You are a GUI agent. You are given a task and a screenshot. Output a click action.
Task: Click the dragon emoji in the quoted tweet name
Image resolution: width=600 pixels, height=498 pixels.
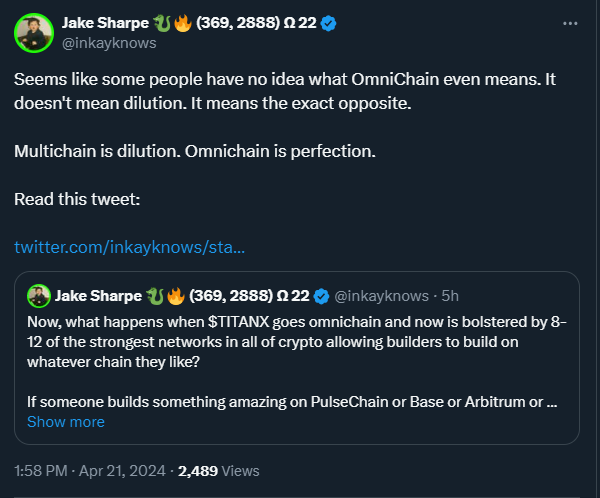click(x=154, y=295)
